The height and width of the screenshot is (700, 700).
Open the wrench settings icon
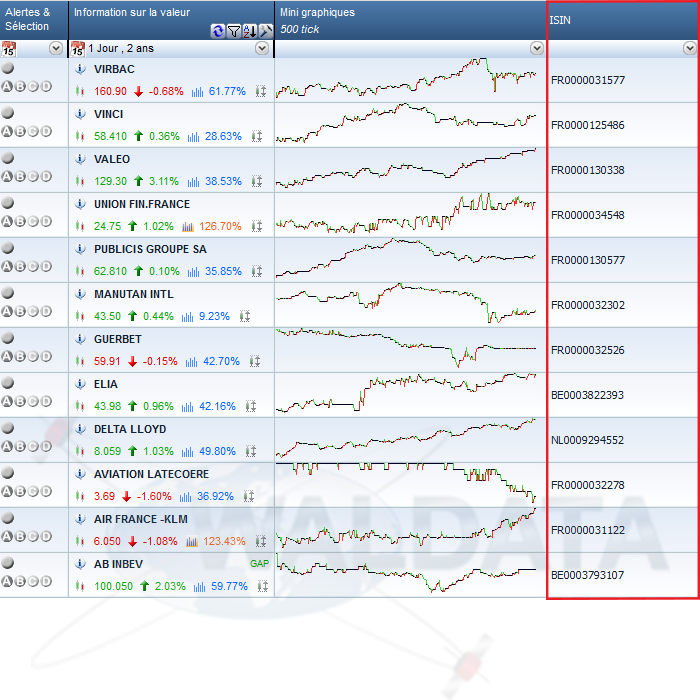click(266, 31)
